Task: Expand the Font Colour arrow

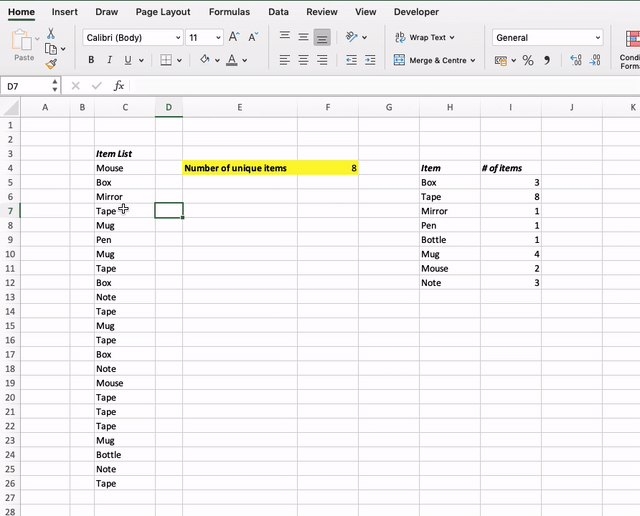Action: tap(244, 60)
